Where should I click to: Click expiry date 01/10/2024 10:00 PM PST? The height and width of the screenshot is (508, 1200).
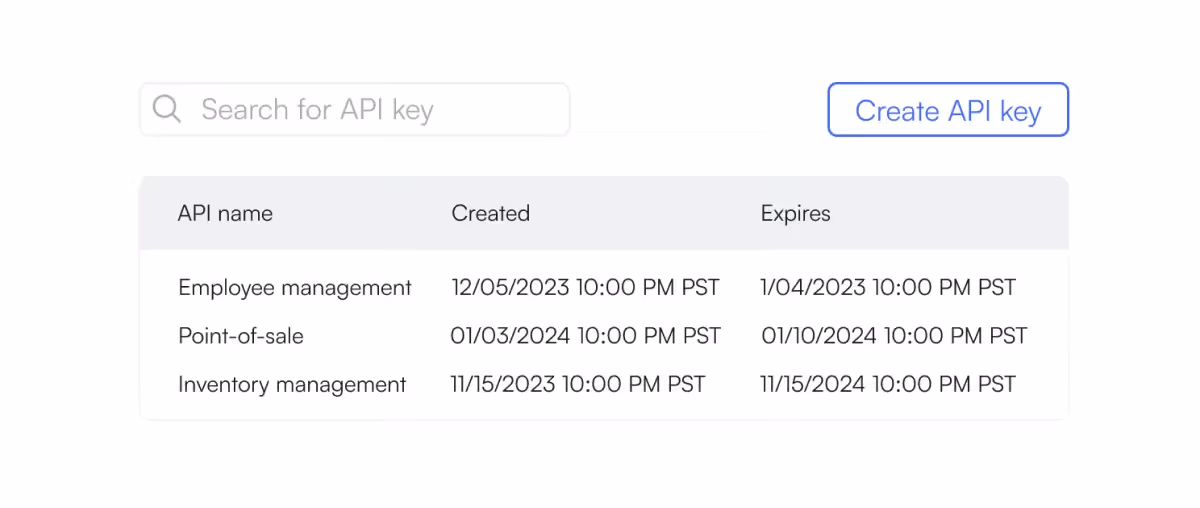click(894, 336)
